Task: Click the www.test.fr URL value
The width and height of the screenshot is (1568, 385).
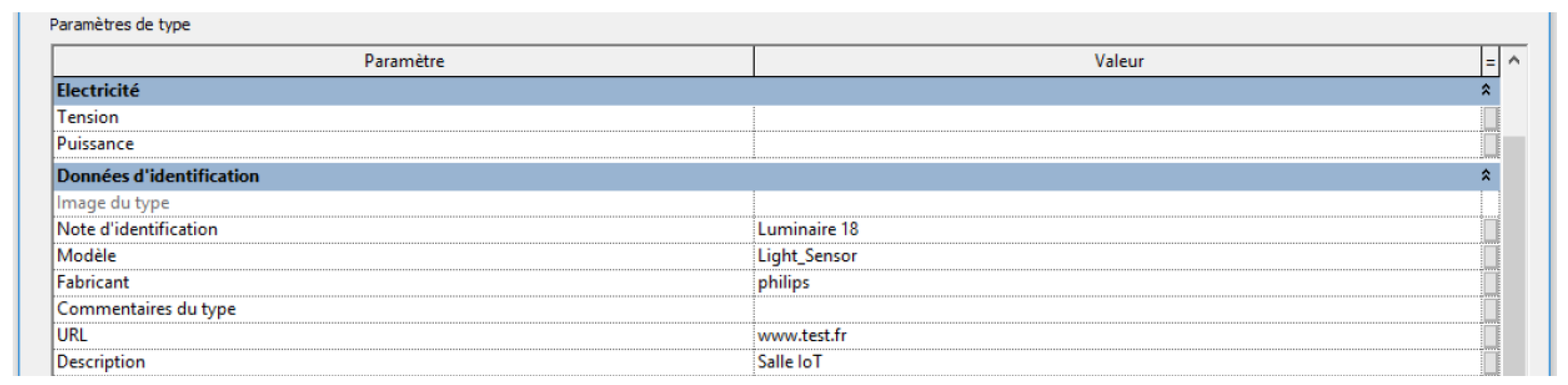Action: click(x=1118, y=335)
